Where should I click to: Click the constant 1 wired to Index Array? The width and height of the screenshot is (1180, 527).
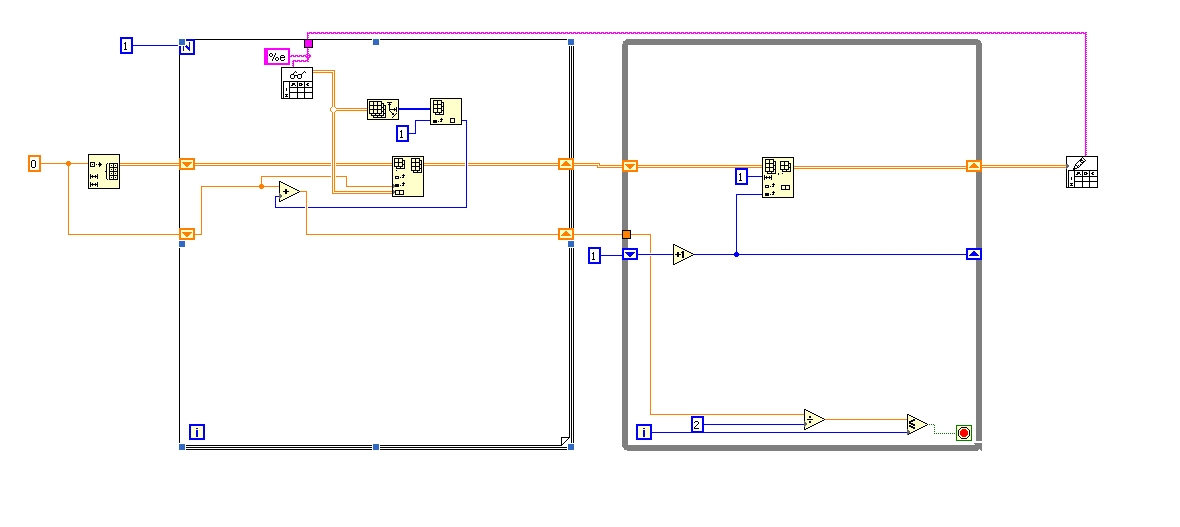(403, 134)
